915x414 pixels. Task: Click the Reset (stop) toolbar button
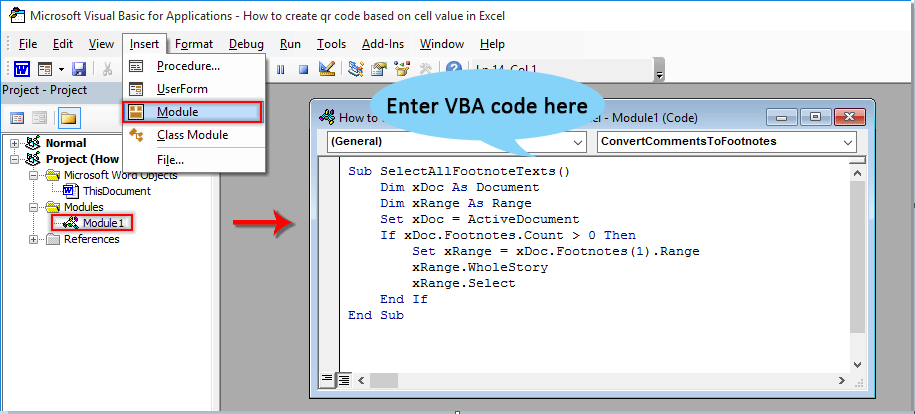coord(301,69)
